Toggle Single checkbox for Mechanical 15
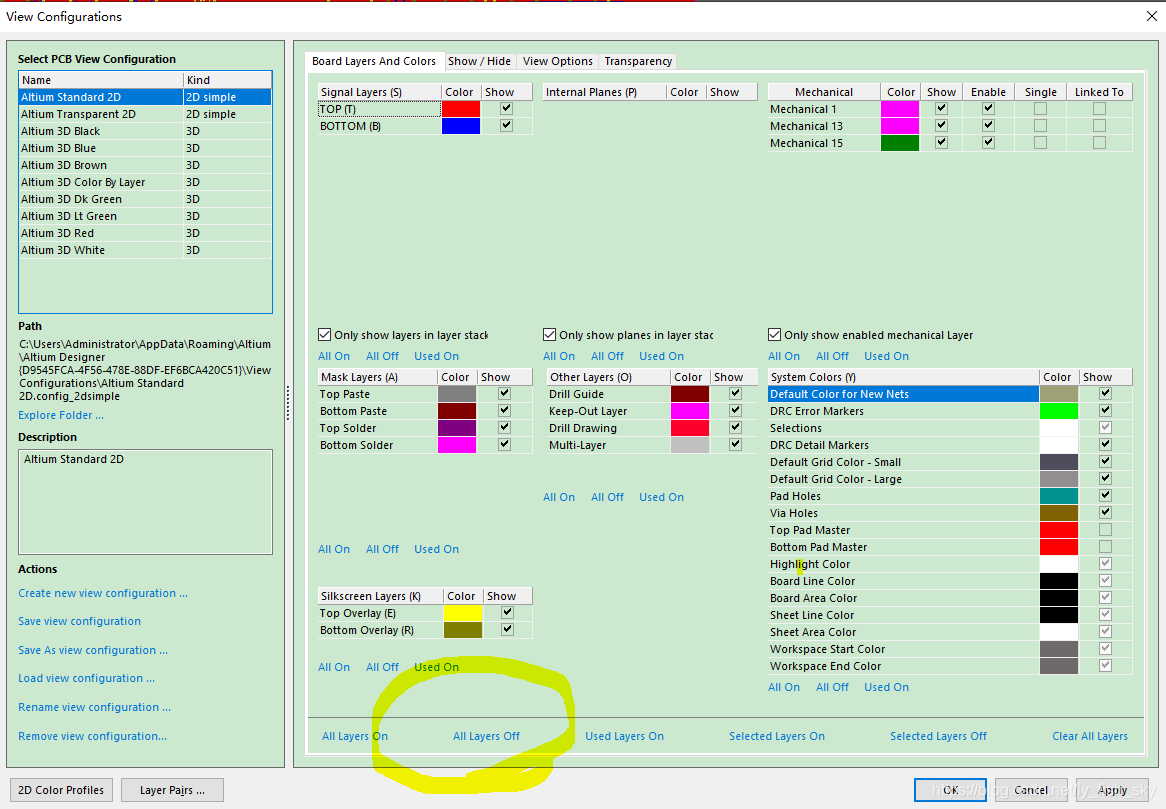The height and width of the screenshot is (809, 1166). [1040, 143]
